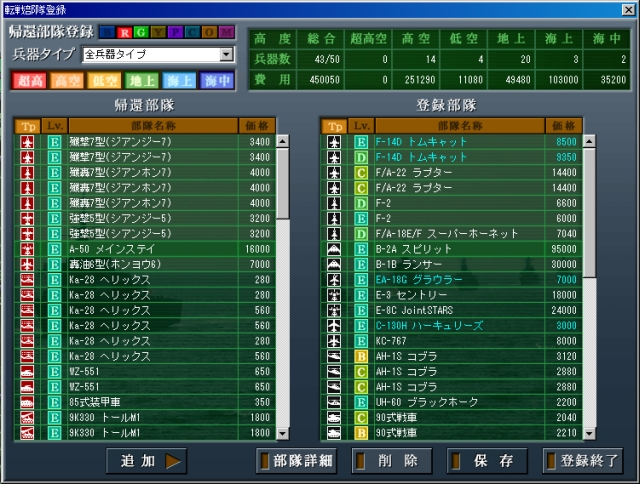Sort 登録部隊 list by 価格 column

[x=564, y=126]
